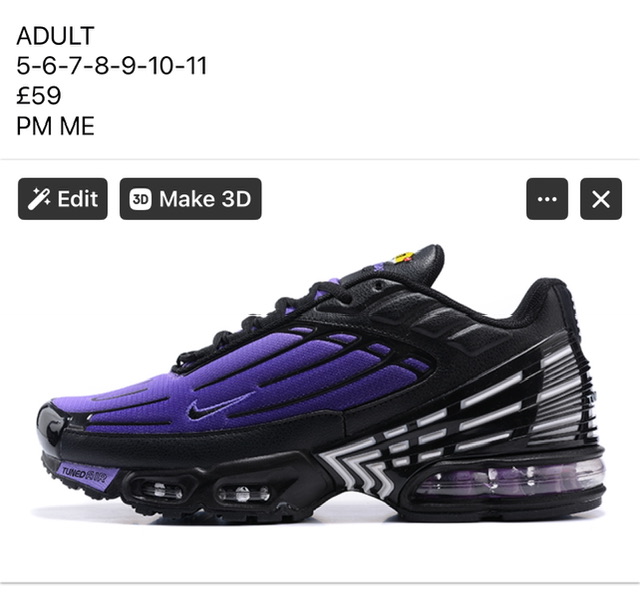
Task: Remove the photo with the X button
Action: tap(601, 199)
